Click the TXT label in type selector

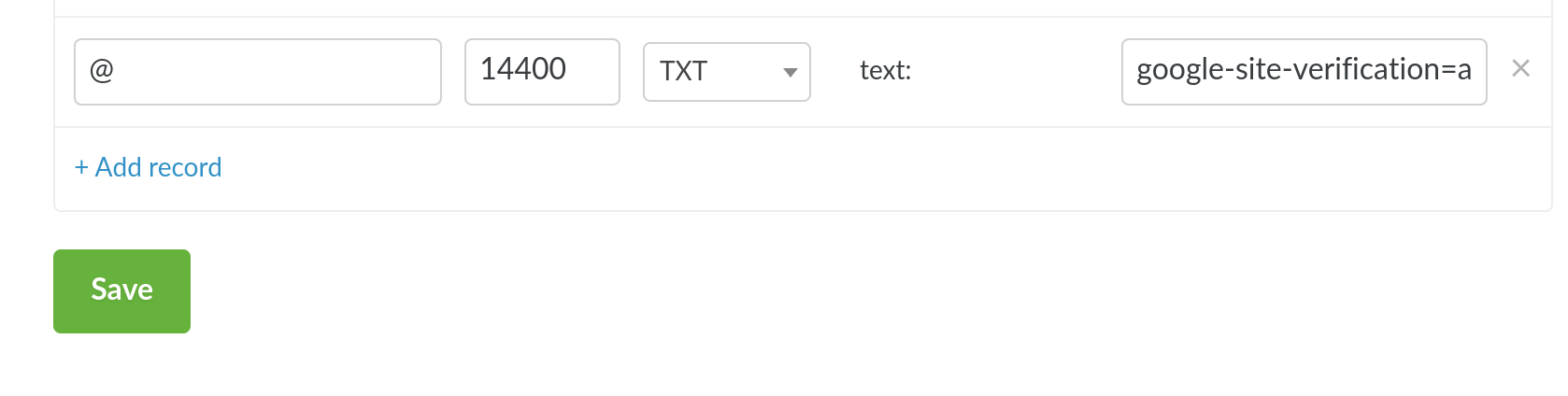(684, 72)
